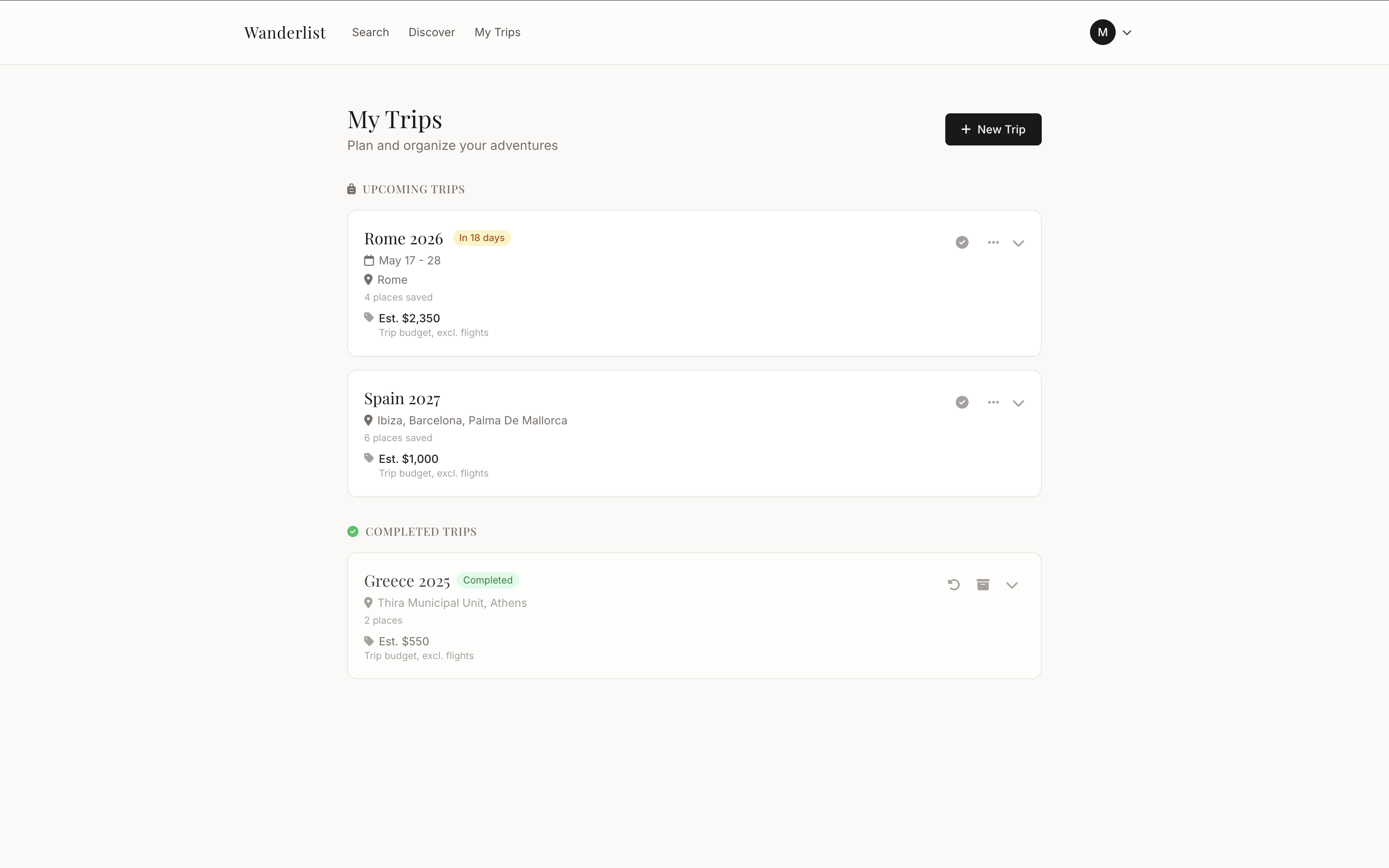Click the 'In 18 days' badge

pos(481,237)
